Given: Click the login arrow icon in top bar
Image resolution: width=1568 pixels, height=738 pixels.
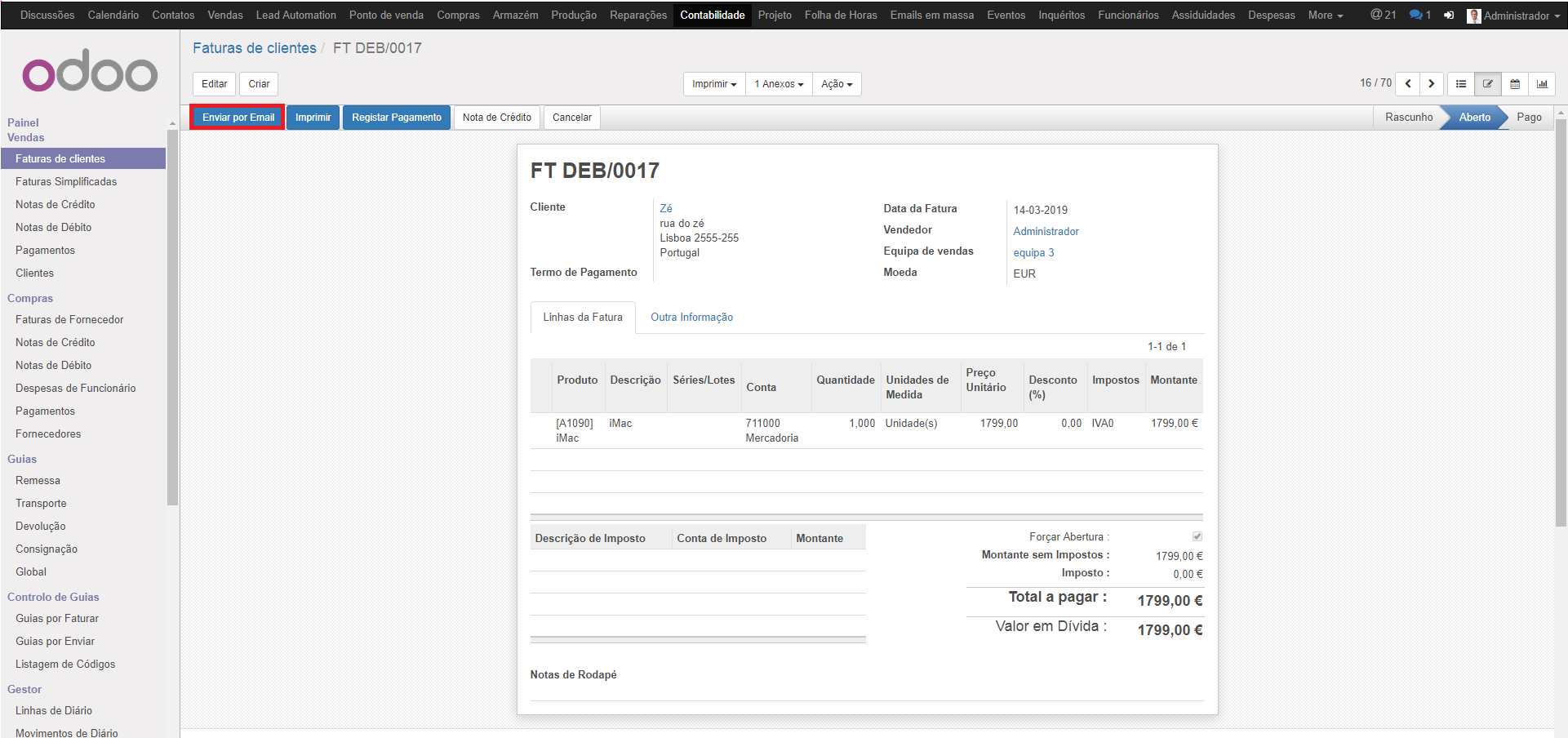Looking at the screenshot, I should tap(1449, 15).
